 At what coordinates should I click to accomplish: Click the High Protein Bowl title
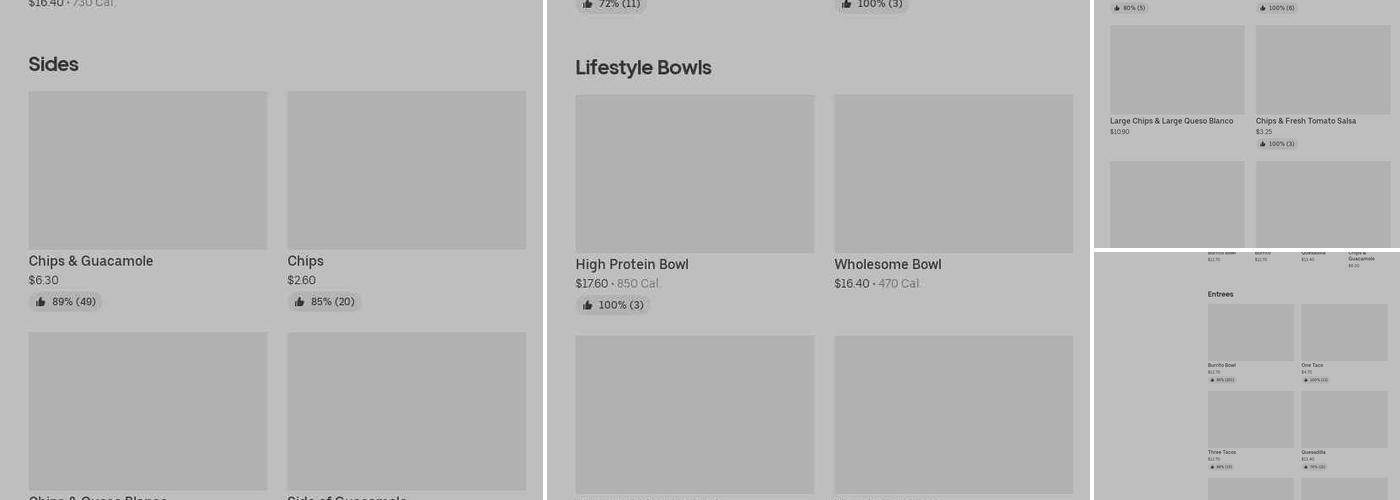click(x=631, y=265)
